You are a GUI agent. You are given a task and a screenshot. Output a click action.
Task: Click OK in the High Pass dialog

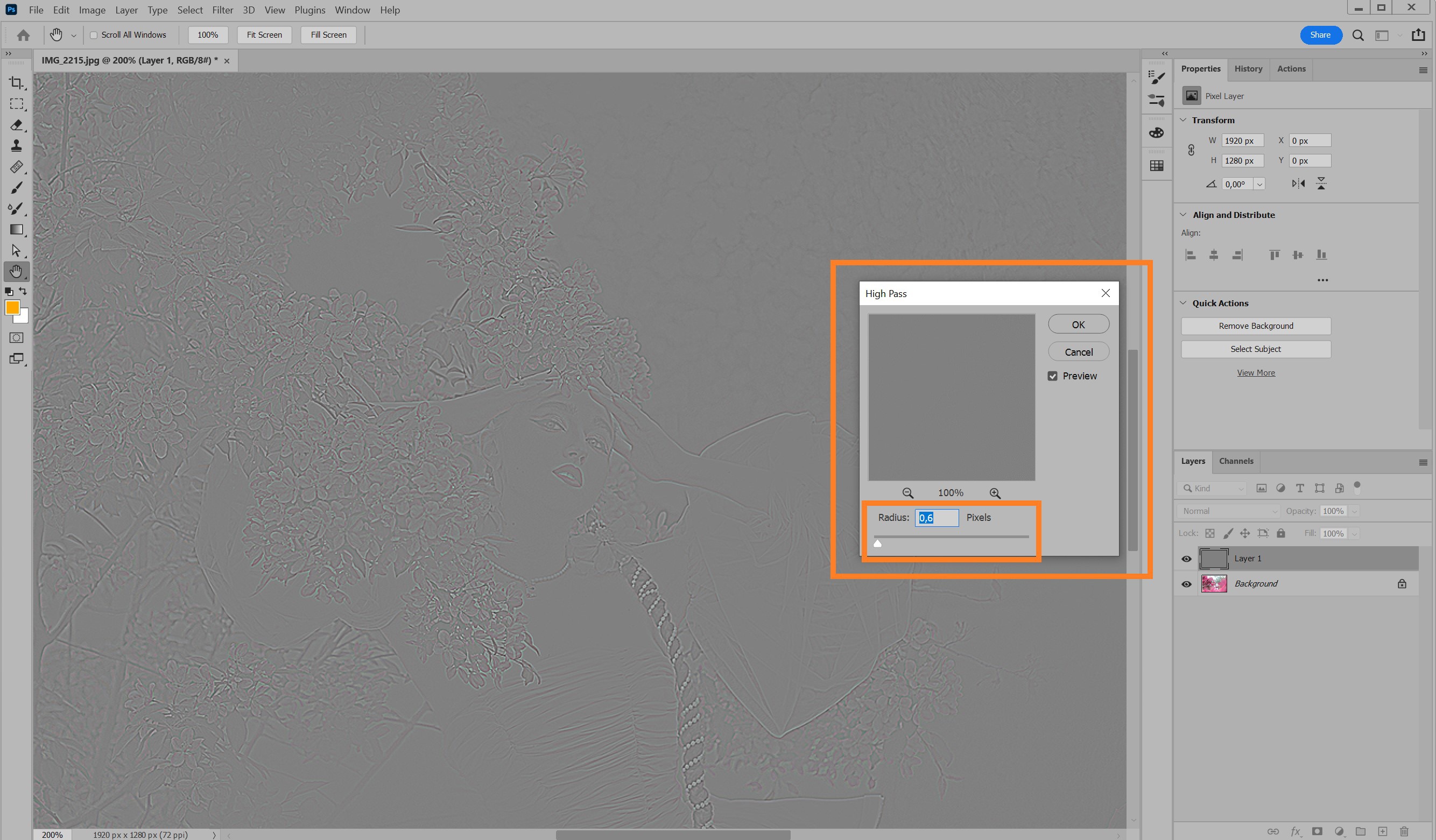1078,324
